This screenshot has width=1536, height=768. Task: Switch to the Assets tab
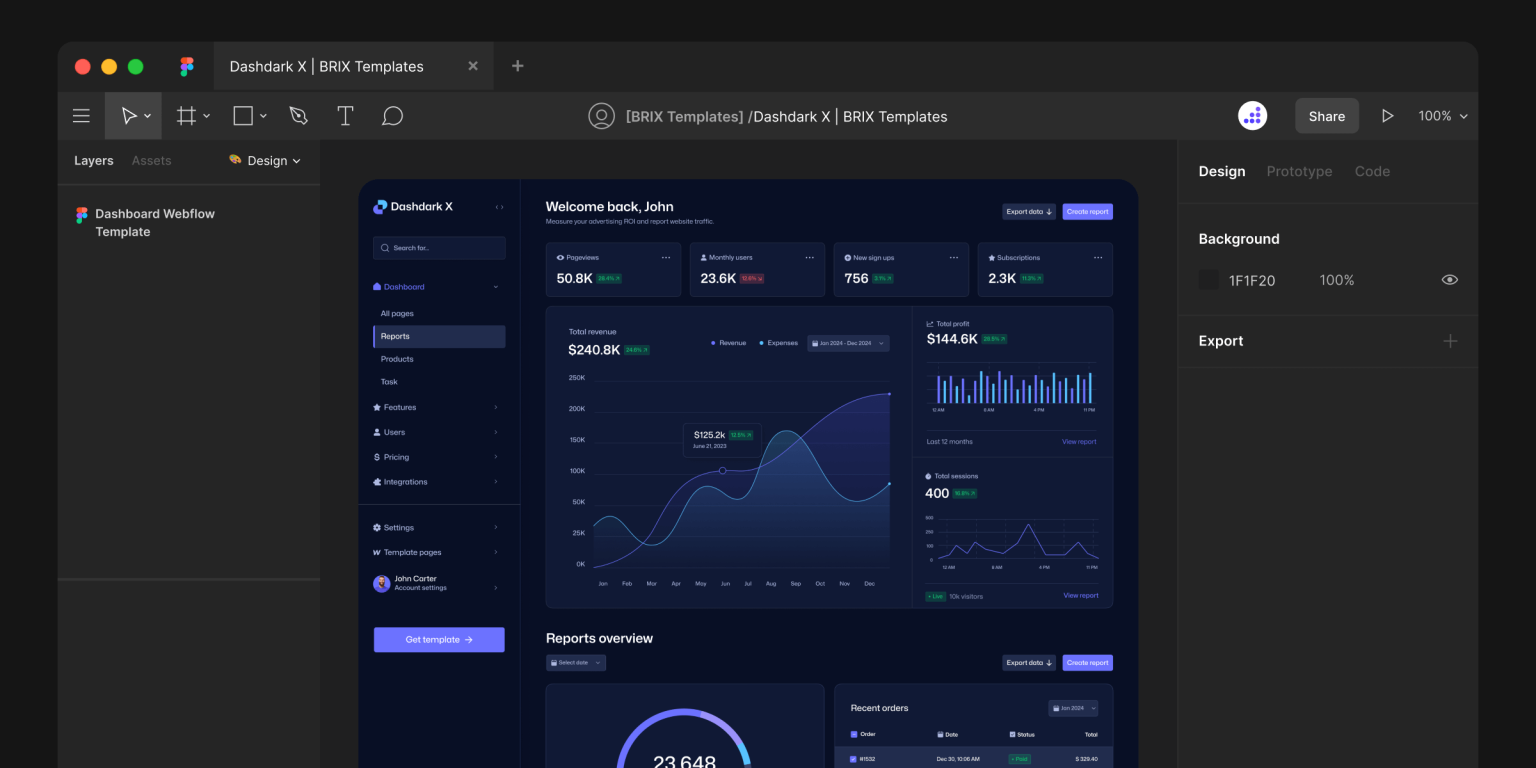[151, 160]
